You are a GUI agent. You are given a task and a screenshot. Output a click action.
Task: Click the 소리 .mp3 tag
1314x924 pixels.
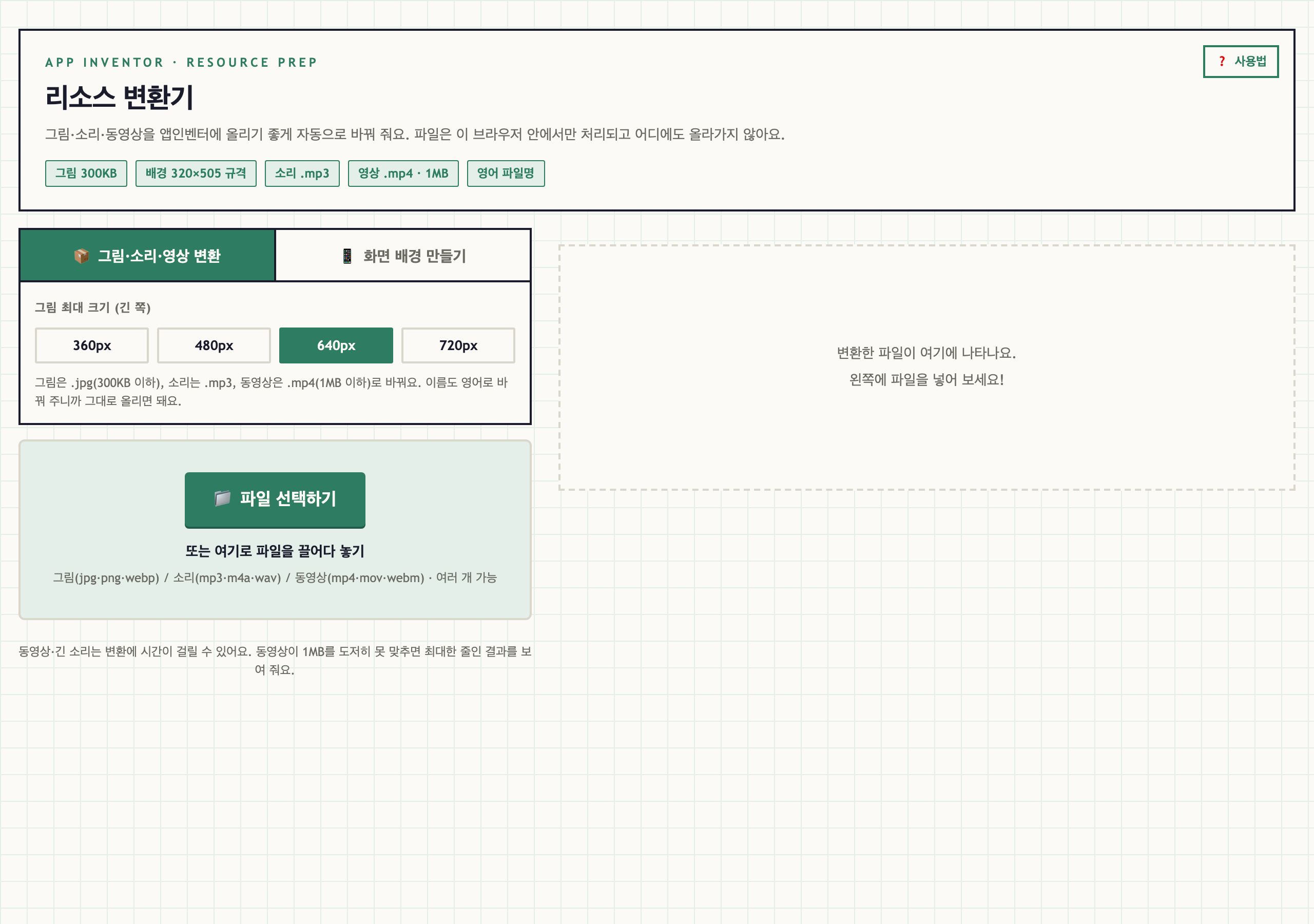302,174
